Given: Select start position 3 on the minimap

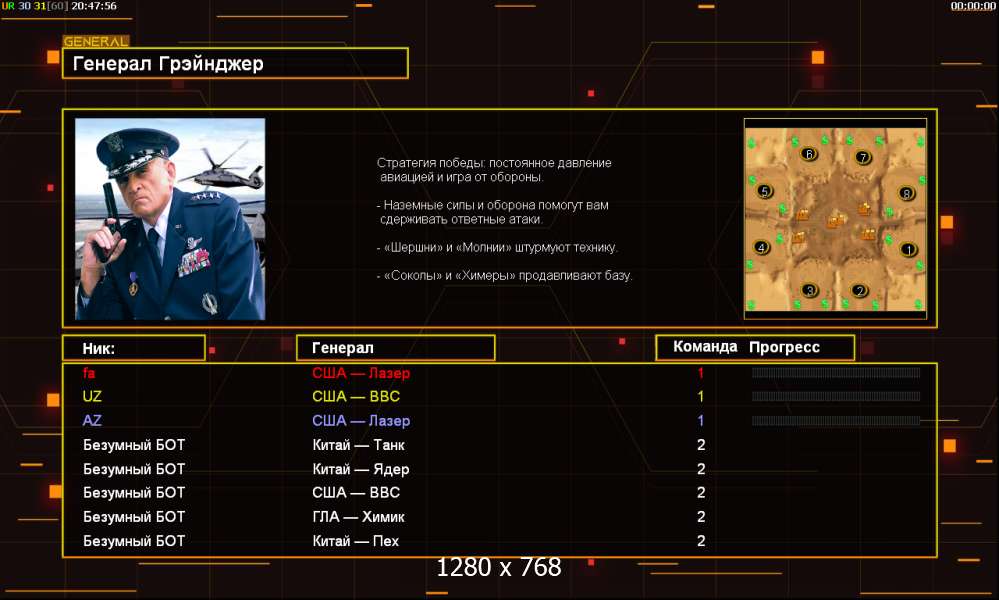Looking at the screenshot, I should pos(809,290).
